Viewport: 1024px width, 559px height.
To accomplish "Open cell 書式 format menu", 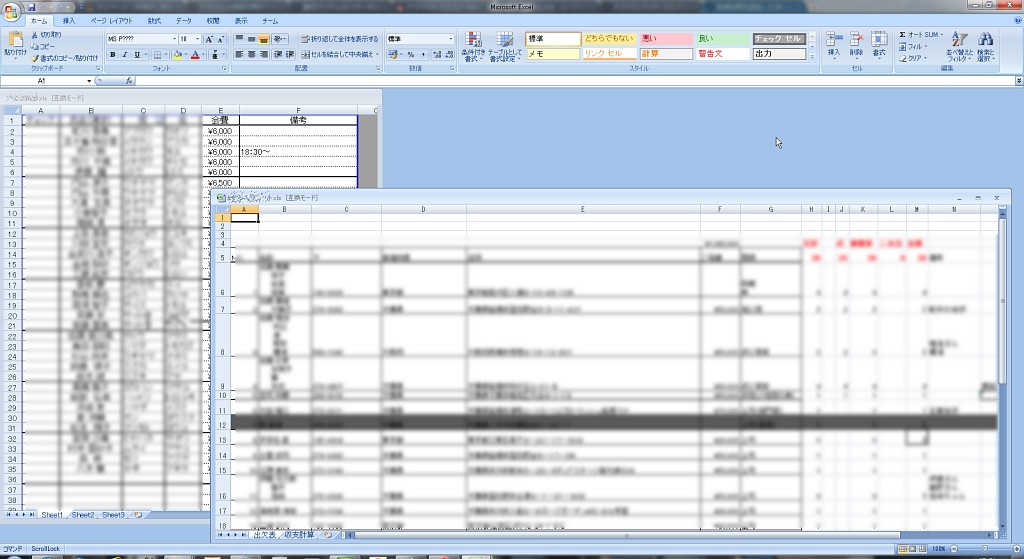I will (879, 44).
